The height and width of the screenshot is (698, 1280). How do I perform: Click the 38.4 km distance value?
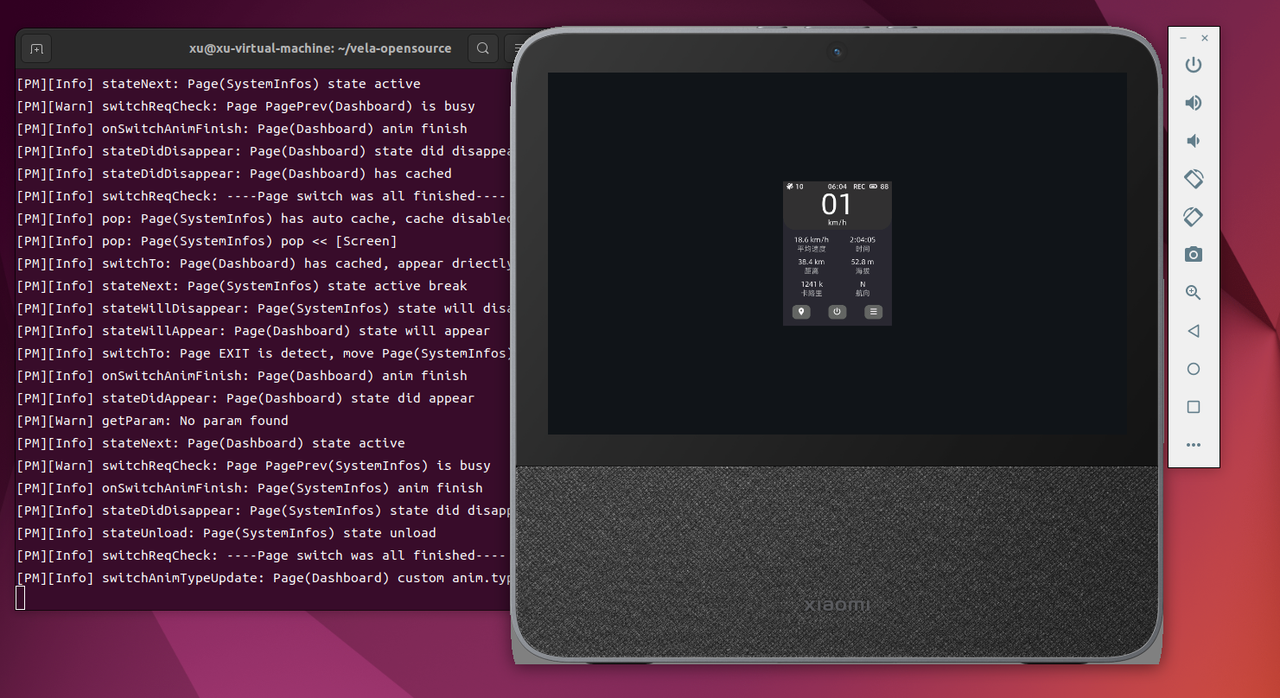811,262
